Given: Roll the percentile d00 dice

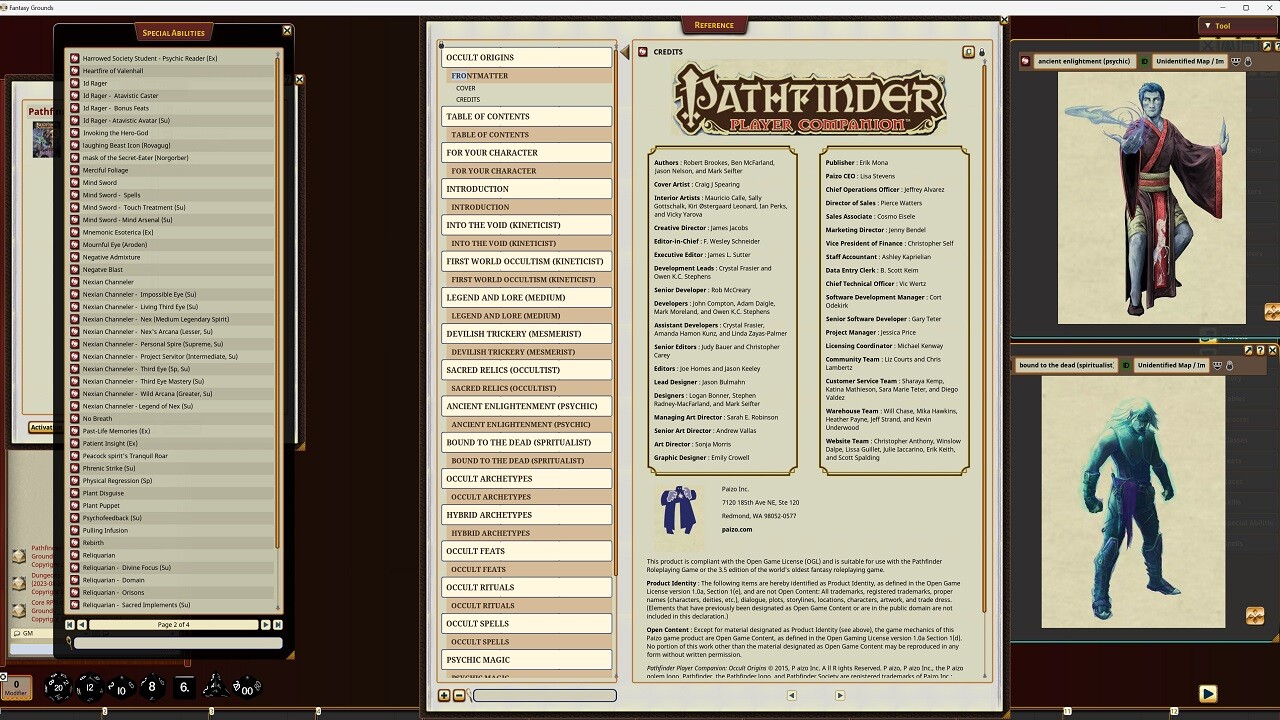Looking at the screenshot, I should pyautogui.click(x=246, y=688).
